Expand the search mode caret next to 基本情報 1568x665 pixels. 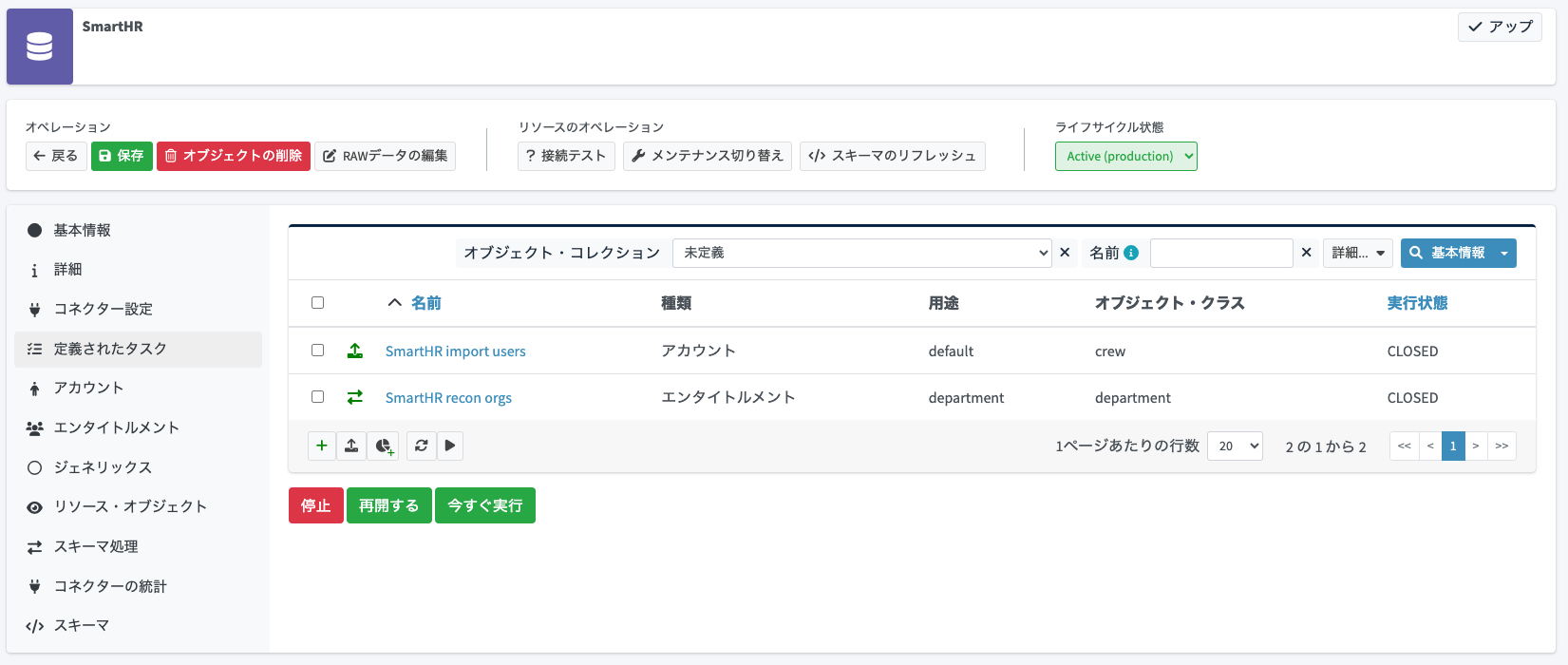tap(1504, 253)
